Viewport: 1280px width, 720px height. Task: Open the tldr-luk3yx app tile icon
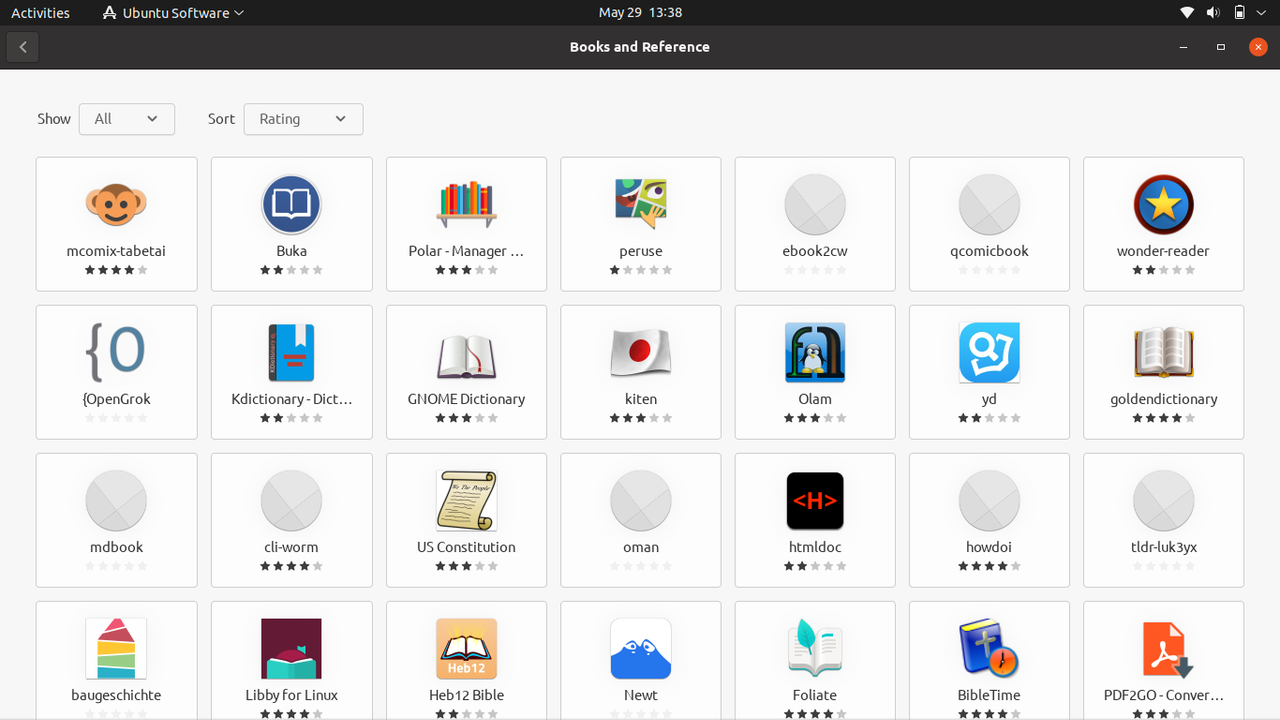pos(1164,500)
